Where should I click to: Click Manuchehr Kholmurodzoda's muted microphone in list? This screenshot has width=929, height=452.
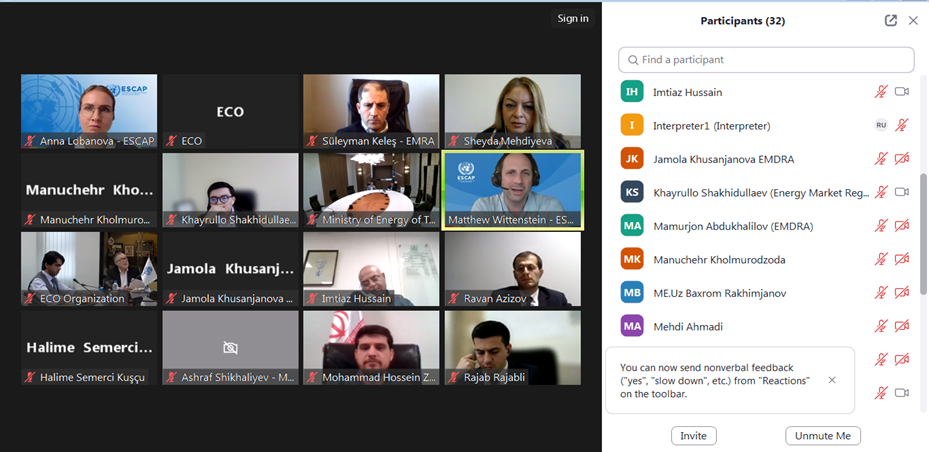click(882, 259)
